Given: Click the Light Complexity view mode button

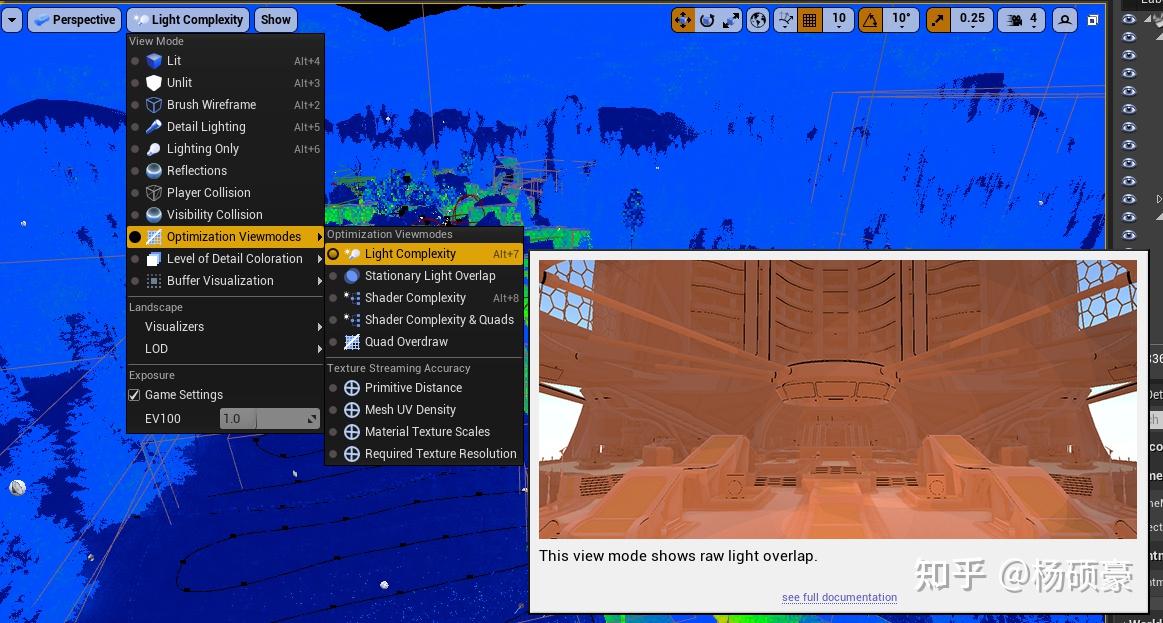Looking at the screenshot, I should [188, 20].
